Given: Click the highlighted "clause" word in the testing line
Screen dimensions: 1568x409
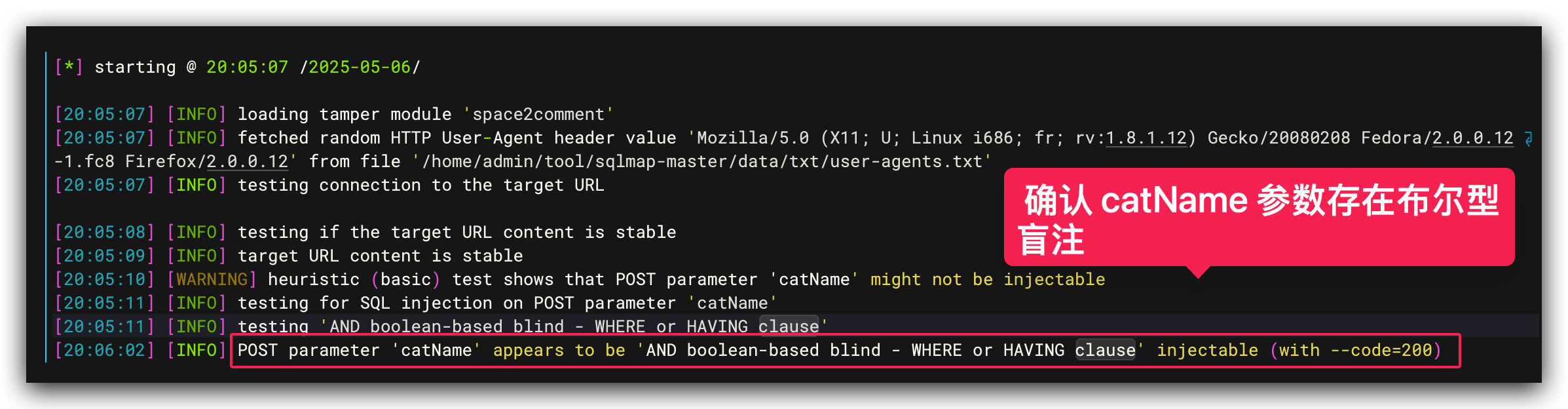Looking at the screenshot, I should pos(789,327).
